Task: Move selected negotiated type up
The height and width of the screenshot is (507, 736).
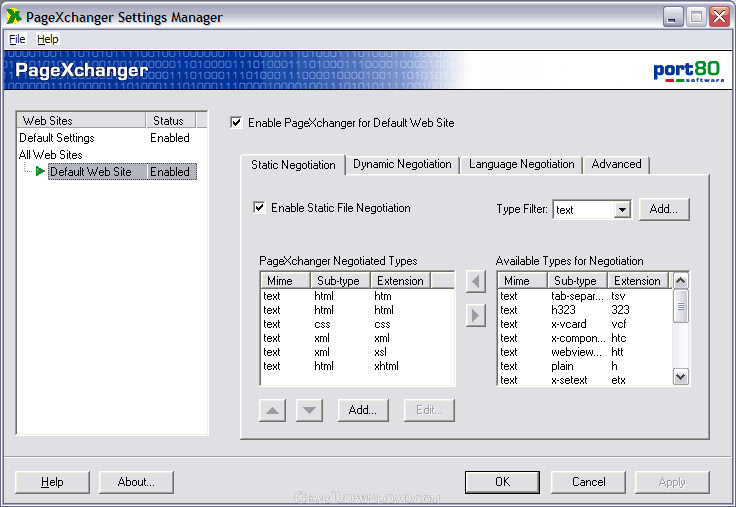Action: tap(272, 410)
